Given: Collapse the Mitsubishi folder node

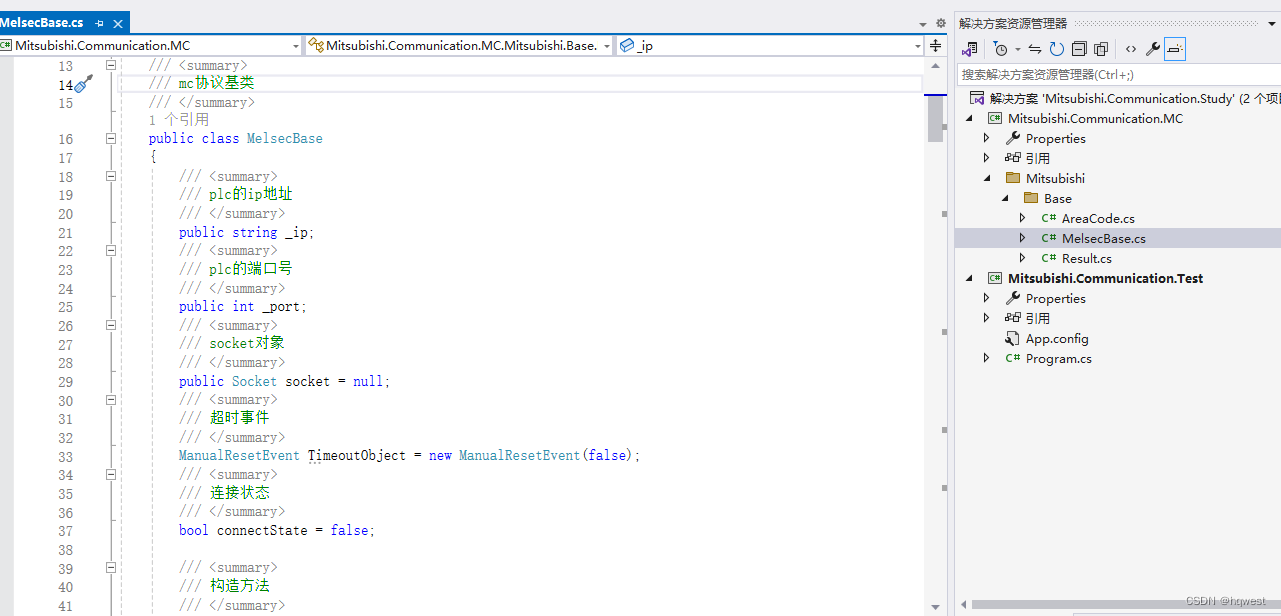Looking at the screenshot, I should point(987,179).
